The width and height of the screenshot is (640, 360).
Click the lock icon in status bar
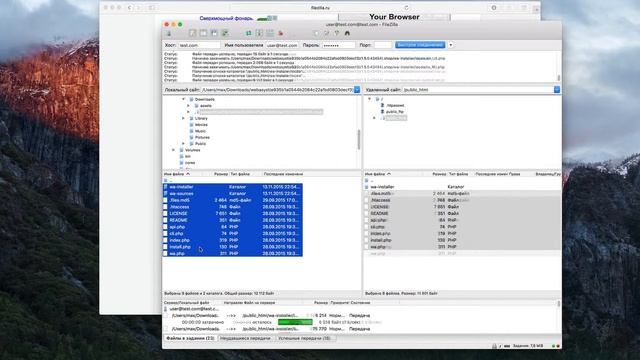[494, 346]
